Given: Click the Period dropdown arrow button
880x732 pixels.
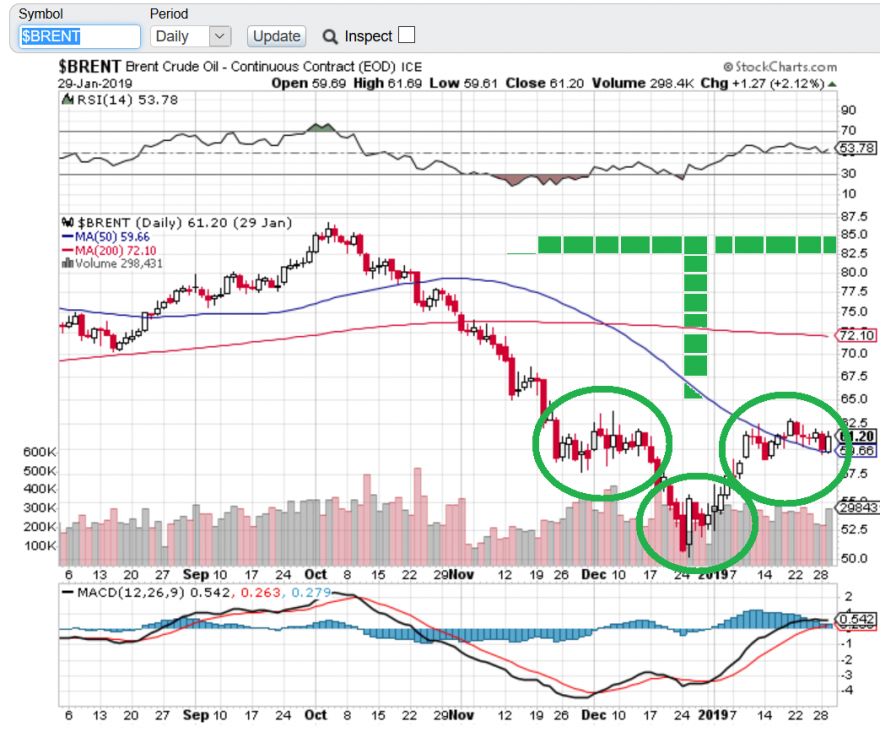Looking at the screenshot, I should 220,36.
